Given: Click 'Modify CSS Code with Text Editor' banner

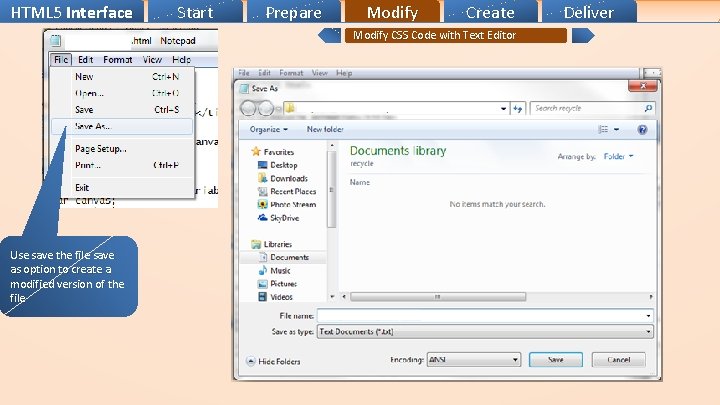Looking at the screenshot, I should [x=456, y=35].
